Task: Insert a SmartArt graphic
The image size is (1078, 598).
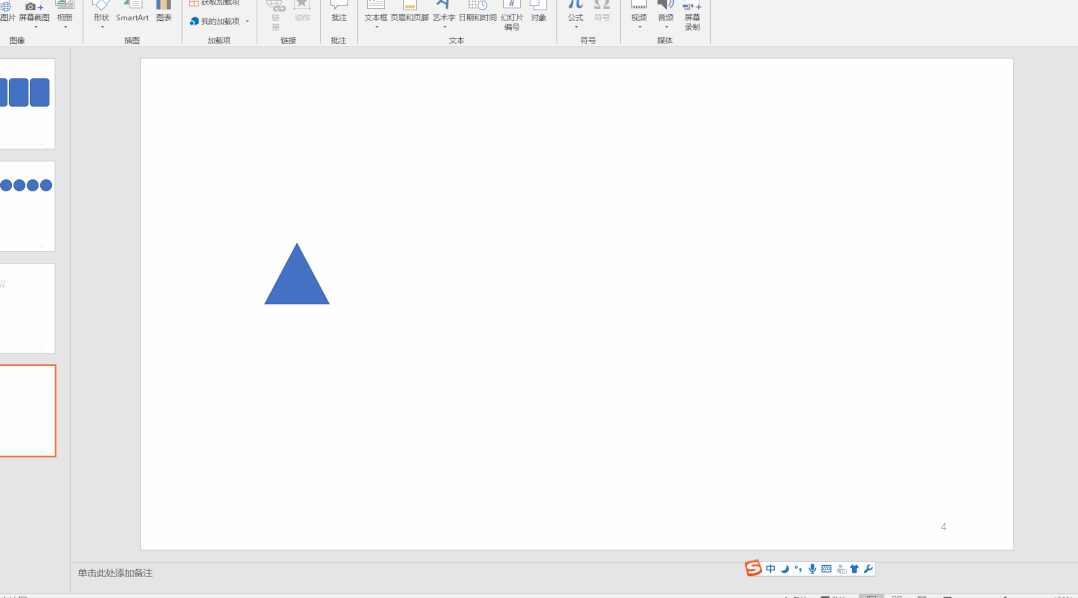Action: [x=132, y=12]
